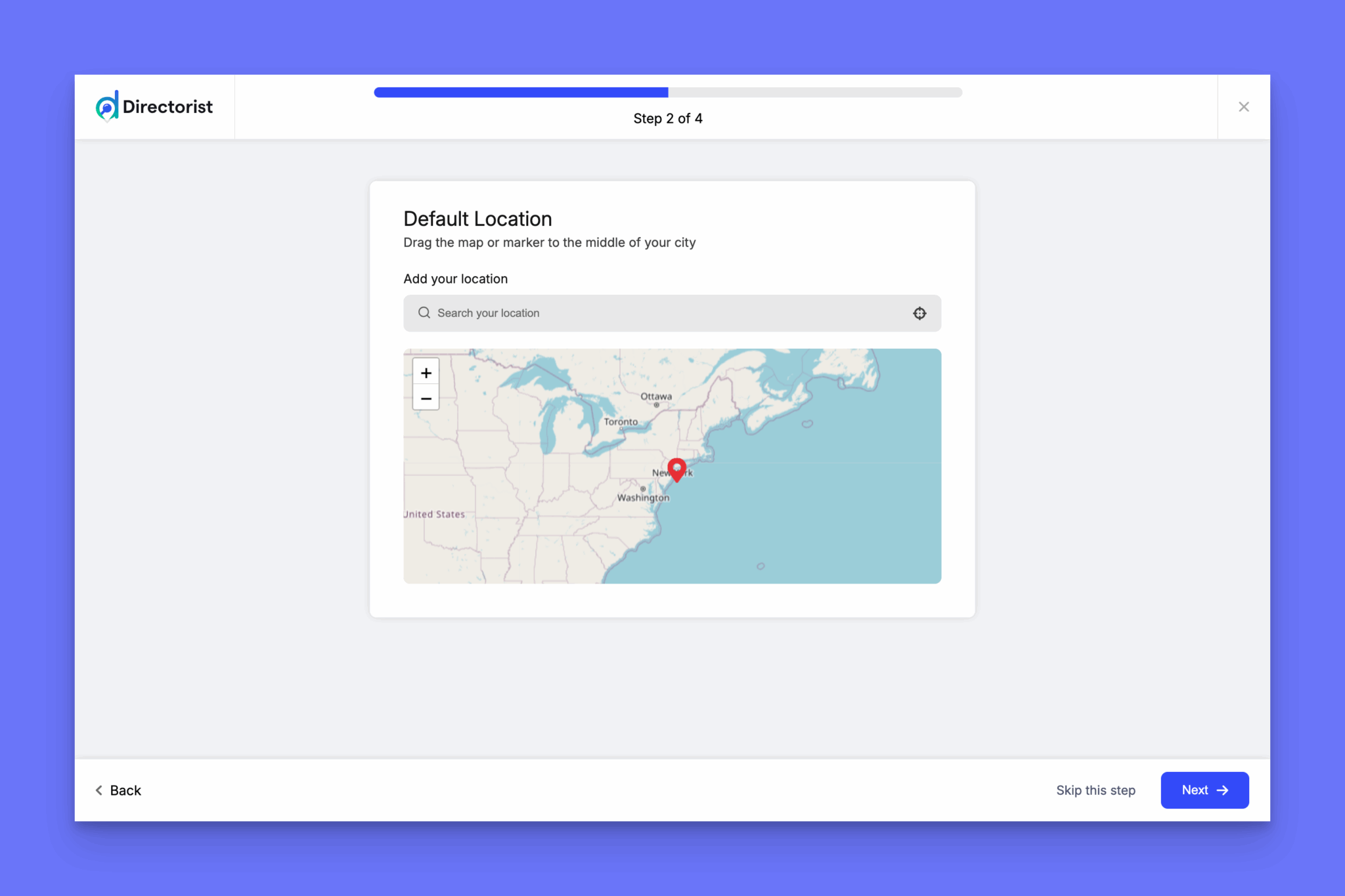Click the Back chevron arrow
Viewport: 1345px width, 896px height.
[99, 790]
